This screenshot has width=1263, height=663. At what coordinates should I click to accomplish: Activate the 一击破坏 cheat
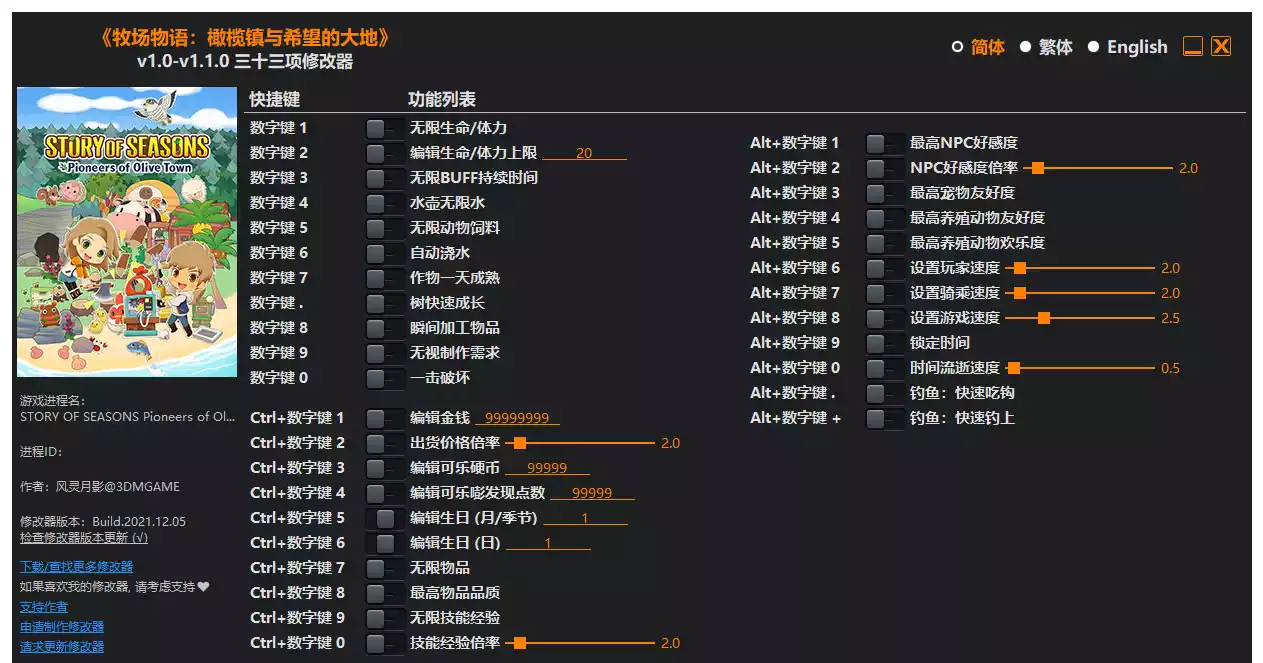coord(384,378)
